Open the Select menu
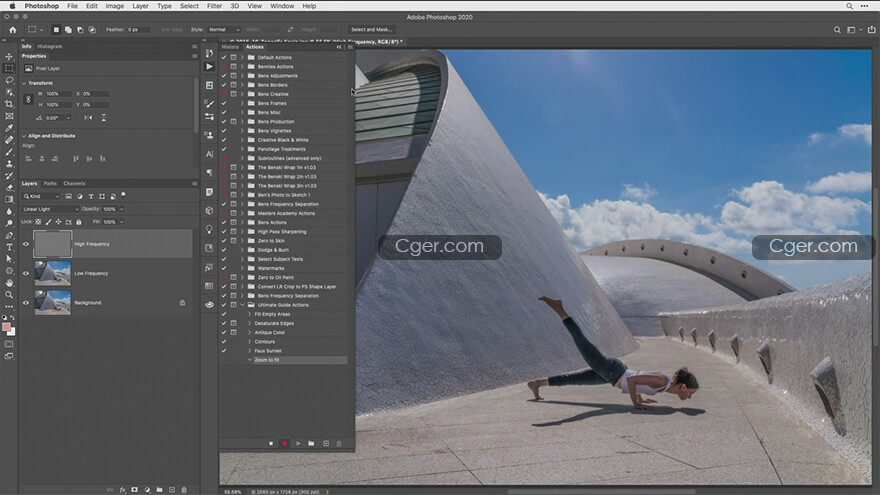 coord(189,6)
